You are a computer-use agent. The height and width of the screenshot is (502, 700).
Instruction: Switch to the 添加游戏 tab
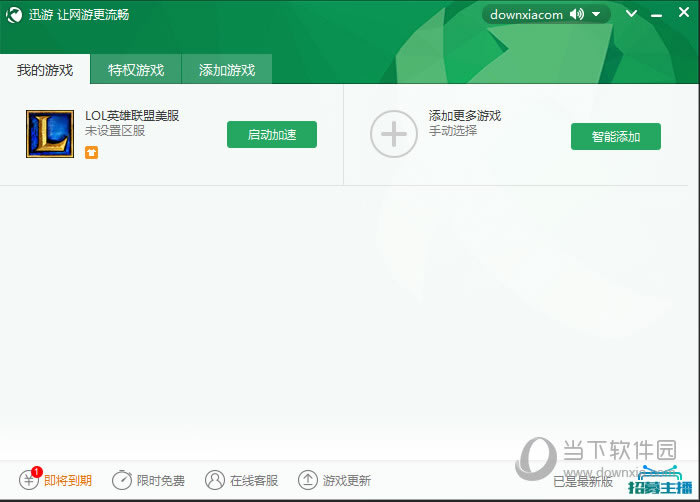pos(227,70)
